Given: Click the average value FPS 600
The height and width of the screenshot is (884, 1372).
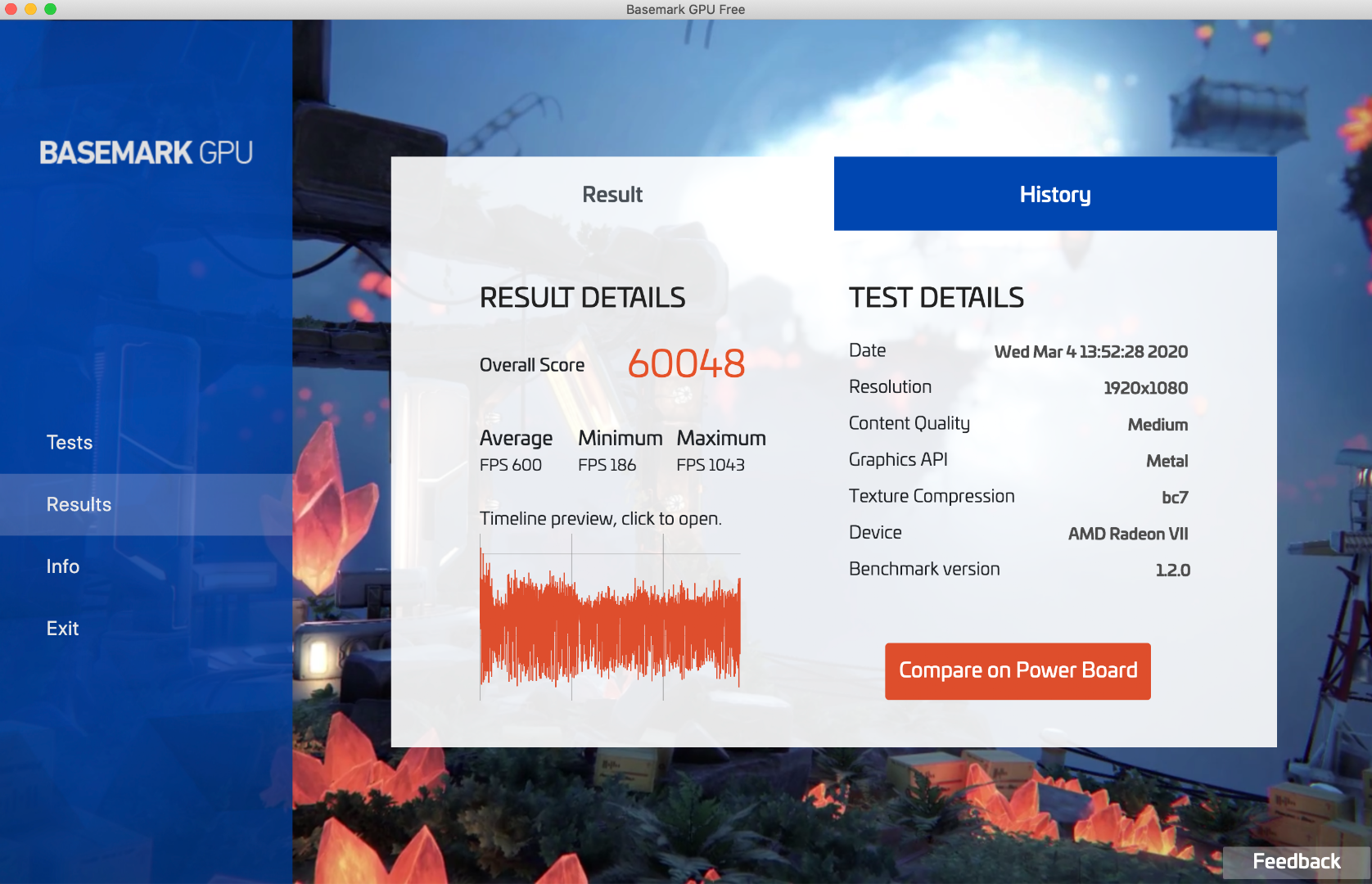Looking at the screenshot, I should pyautogui.click(x=511, y=465).
